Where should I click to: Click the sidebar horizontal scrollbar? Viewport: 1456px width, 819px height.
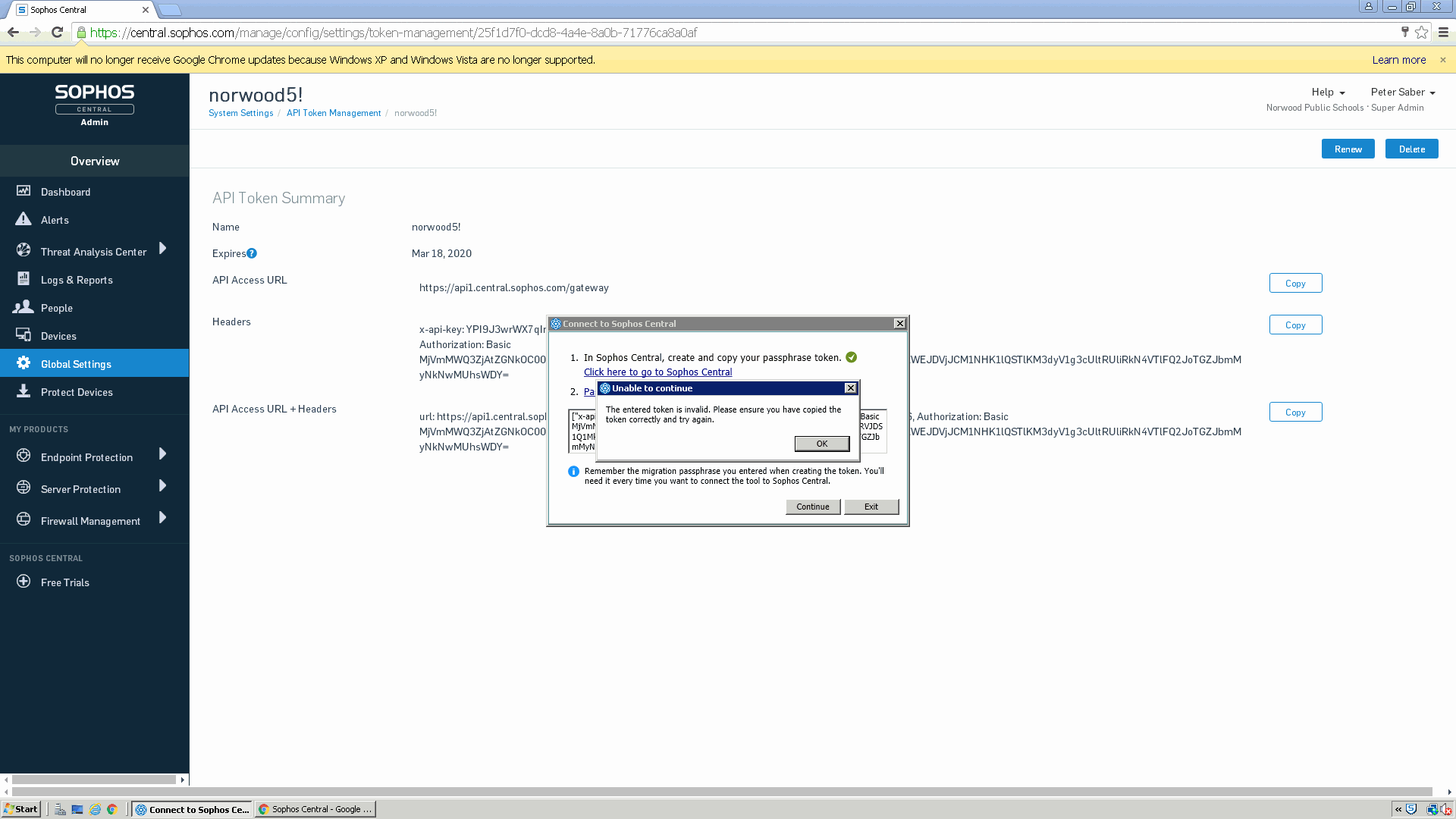click(94, 780)
